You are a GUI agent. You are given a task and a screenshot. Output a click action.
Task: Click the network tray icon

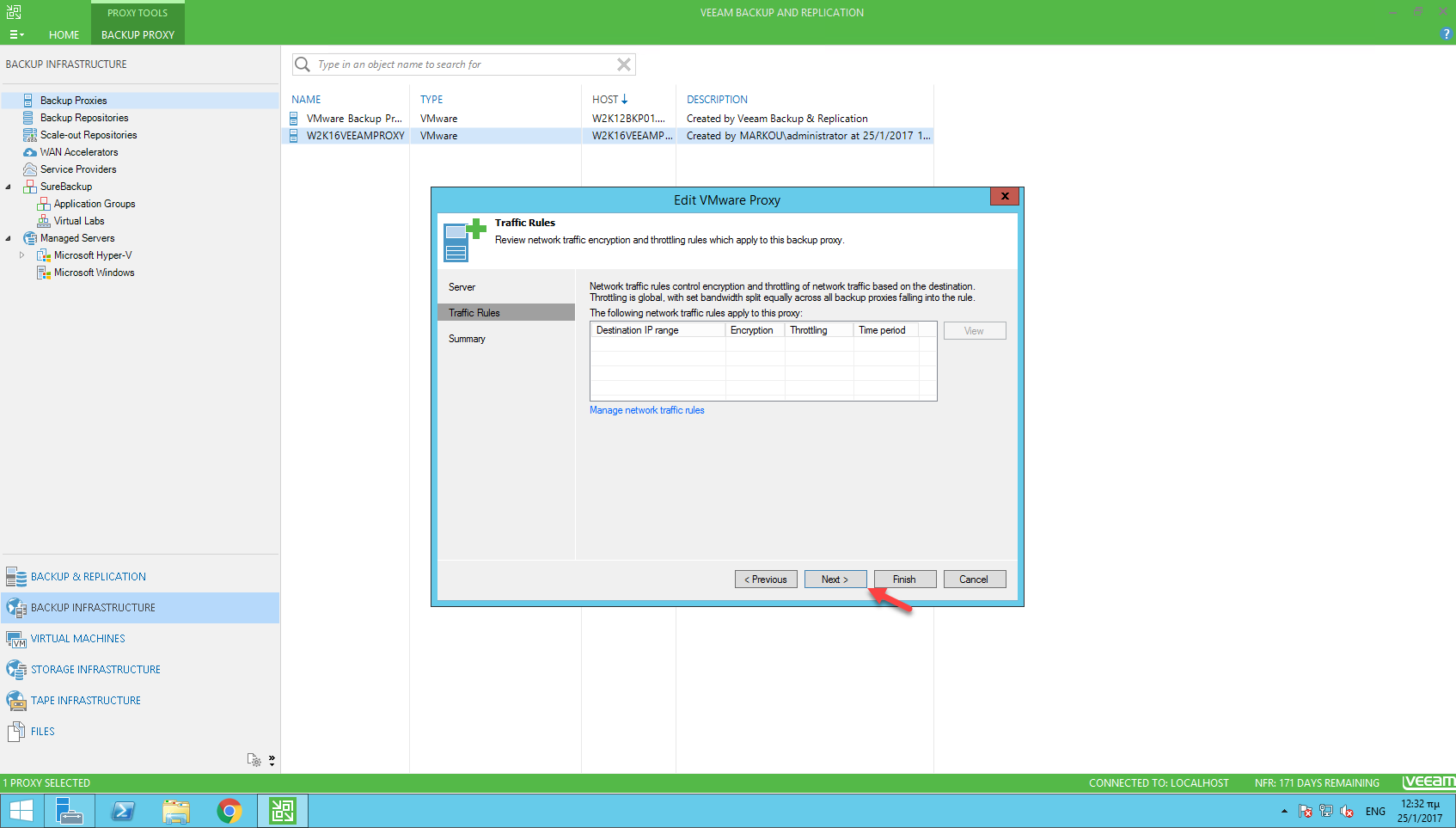pyautogui.click(x=1326, y=811)
